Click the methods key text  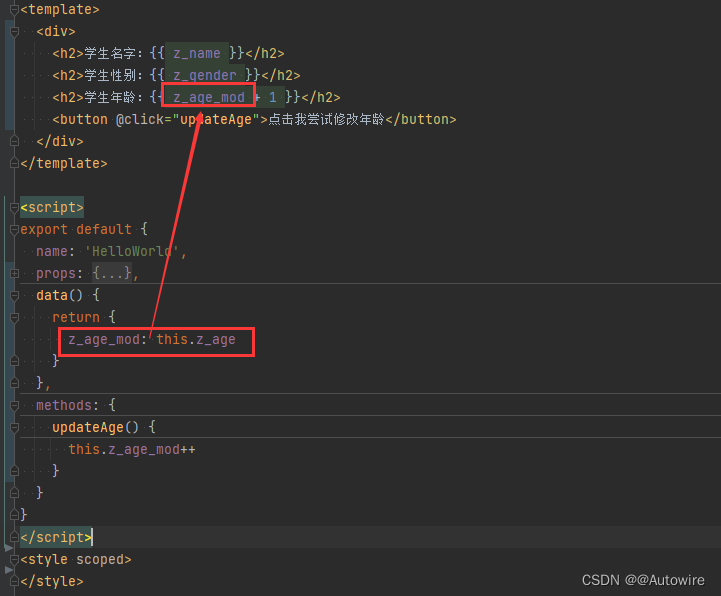click(x=63, y=405)
